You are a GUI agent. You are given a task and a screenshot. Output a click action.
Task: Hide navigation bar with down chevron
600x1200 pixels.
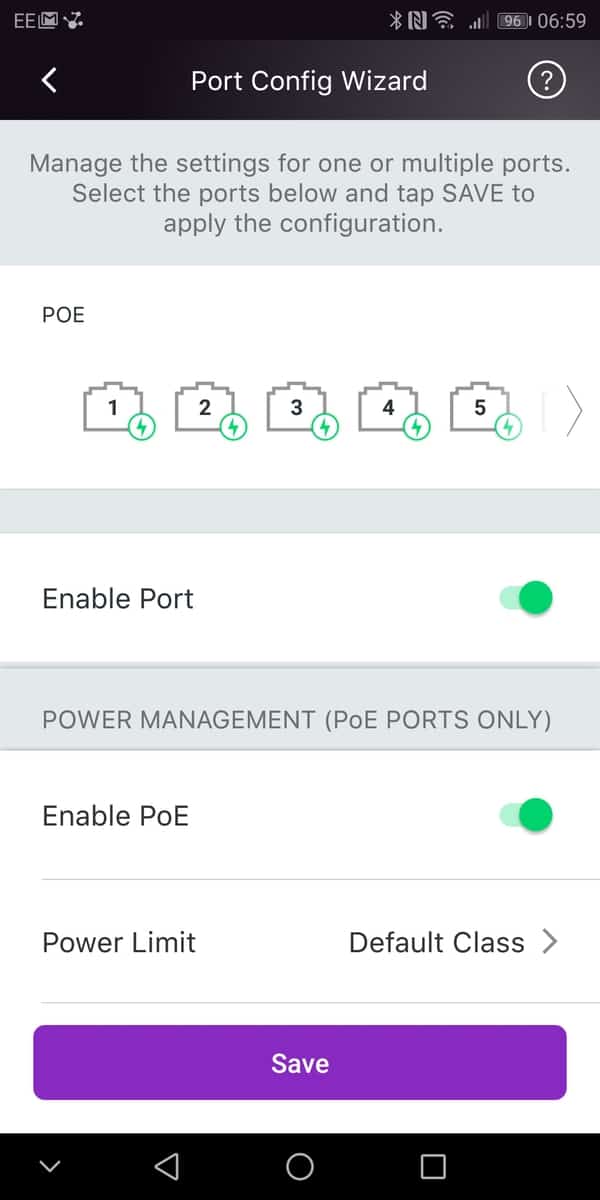[52, 1166]
